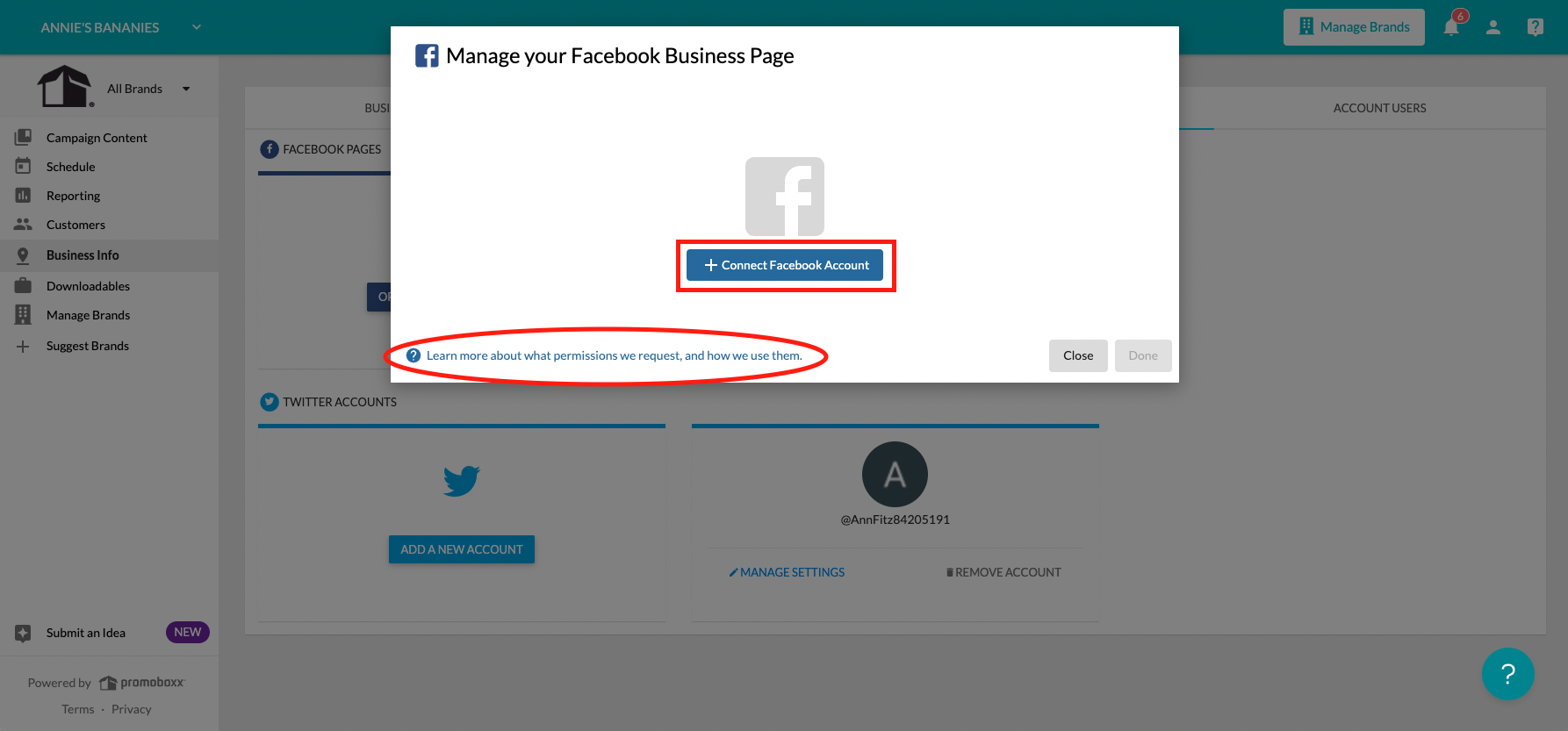Screen dimensions: 1568x731
Task: Open the Terms link
Action: point(78,709)
